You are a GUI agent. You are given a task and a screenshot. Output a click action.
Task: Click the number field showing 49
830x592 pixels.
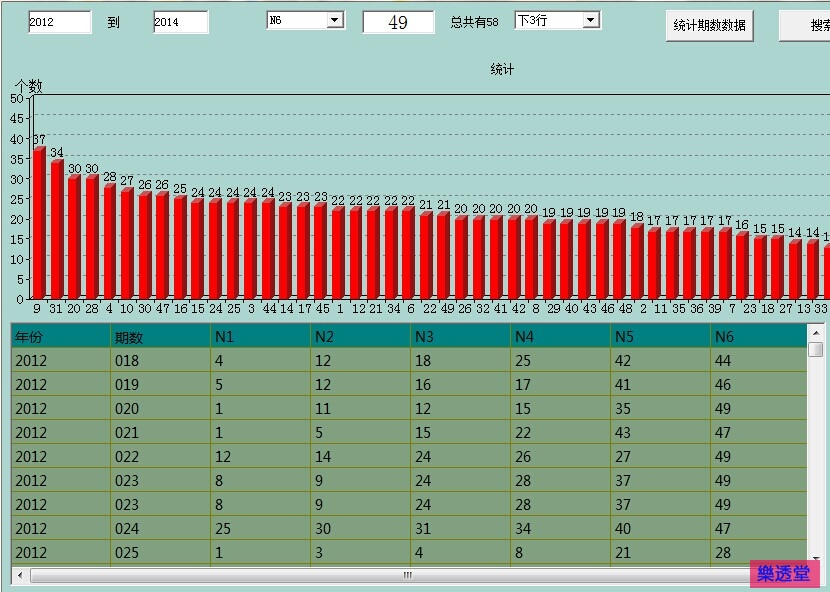pos(398,22)
